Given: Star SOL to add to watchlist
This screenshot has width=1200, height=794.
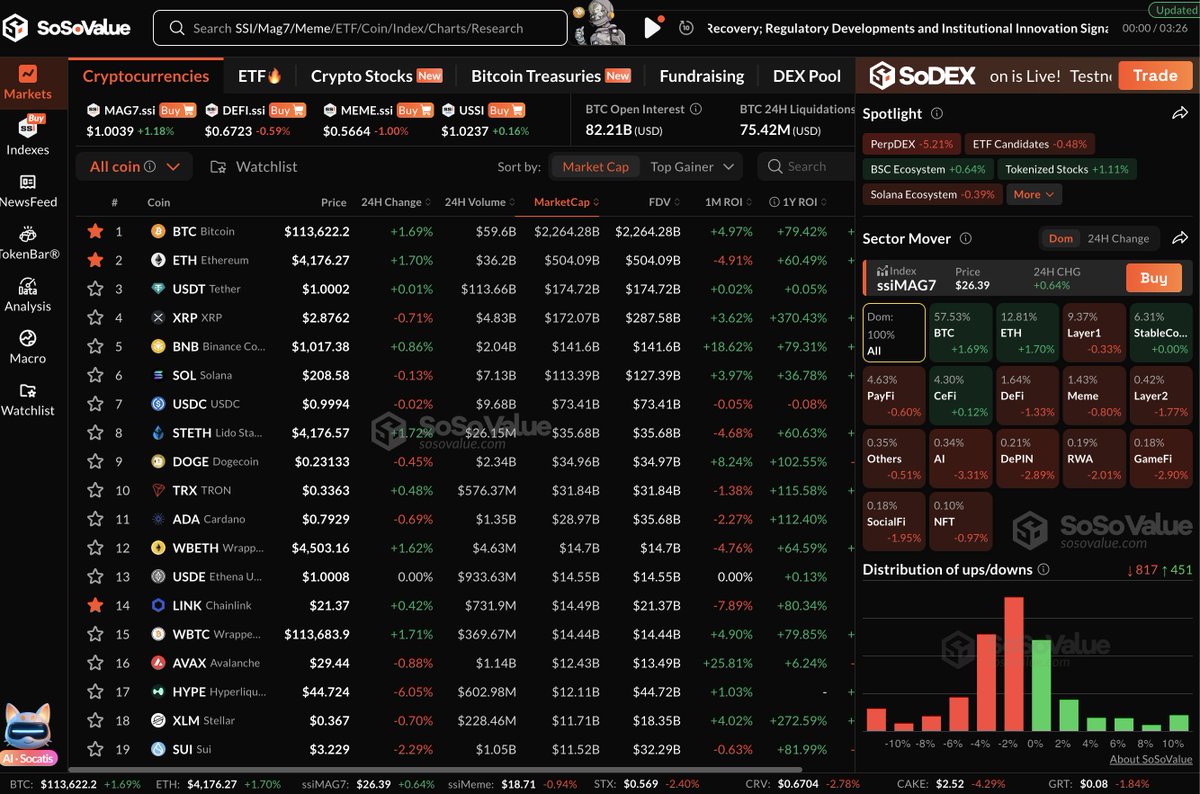Looking at the screenshot, I should pos(95,375).
